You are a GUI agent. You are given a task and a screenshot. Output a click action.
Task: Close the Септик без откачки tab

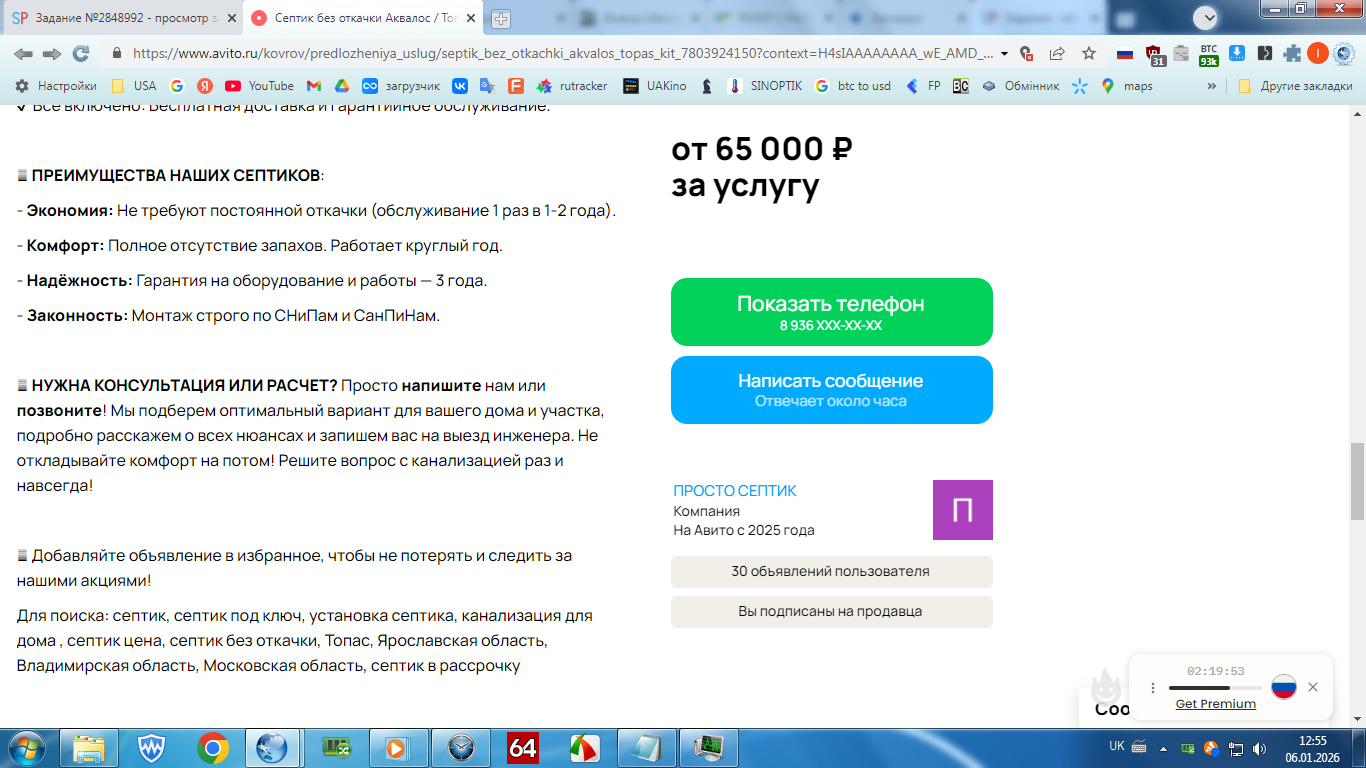[471, 18]
